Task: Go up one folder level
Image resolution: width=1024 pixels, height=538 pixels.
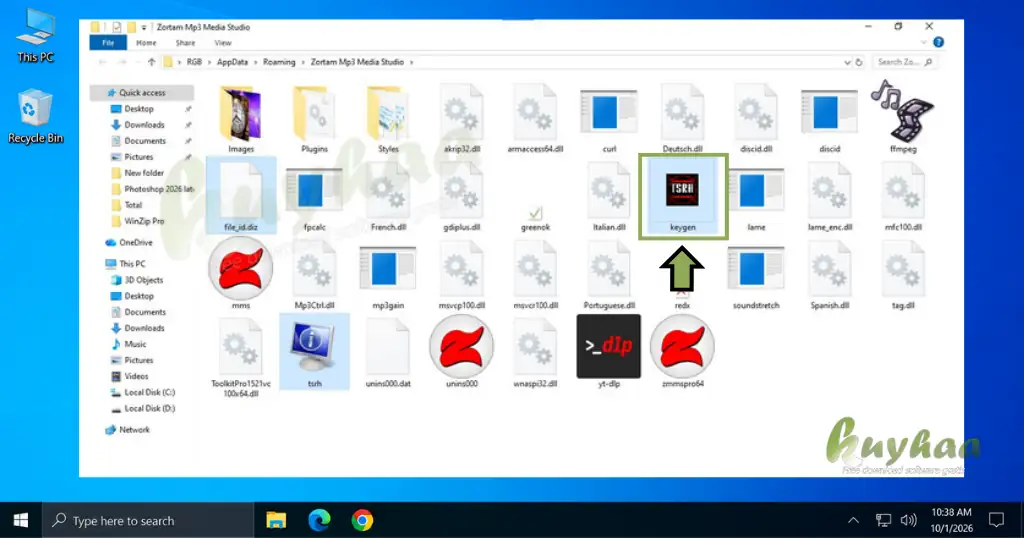Action: pyautogui.click(x=152, y=62)
